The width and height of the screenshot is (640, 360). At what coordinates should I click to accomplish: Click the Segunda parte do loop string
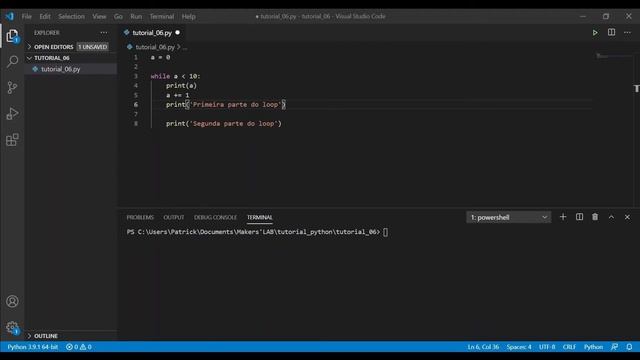coord(233,124)
